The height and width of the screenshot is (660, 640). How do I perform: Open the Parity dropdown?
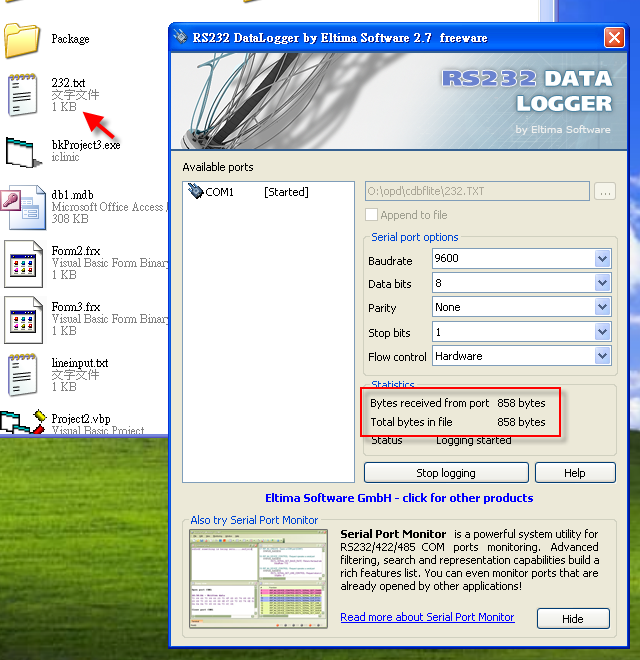603,307
